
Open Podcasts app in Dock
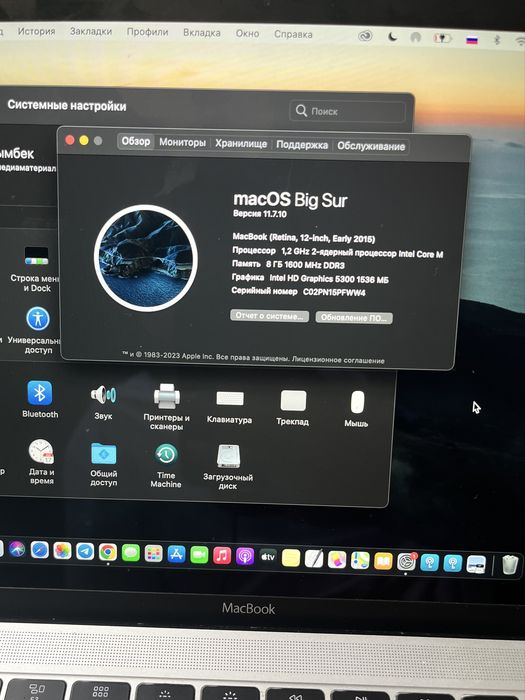coord(245,556)
